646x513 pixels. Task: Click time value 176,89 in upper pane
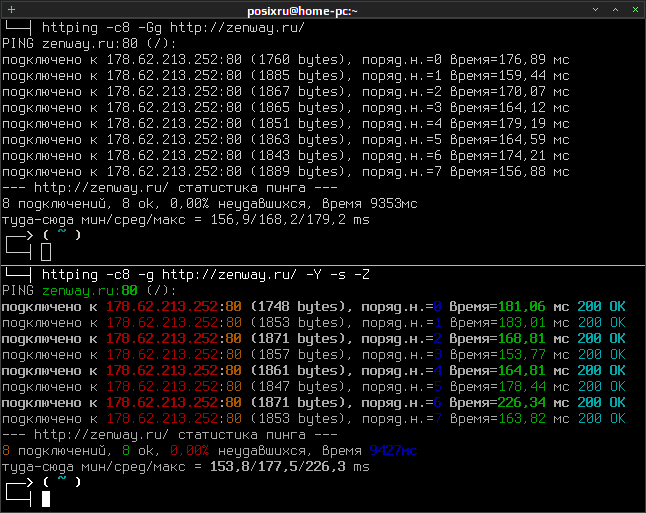click(x=522, y=60)
